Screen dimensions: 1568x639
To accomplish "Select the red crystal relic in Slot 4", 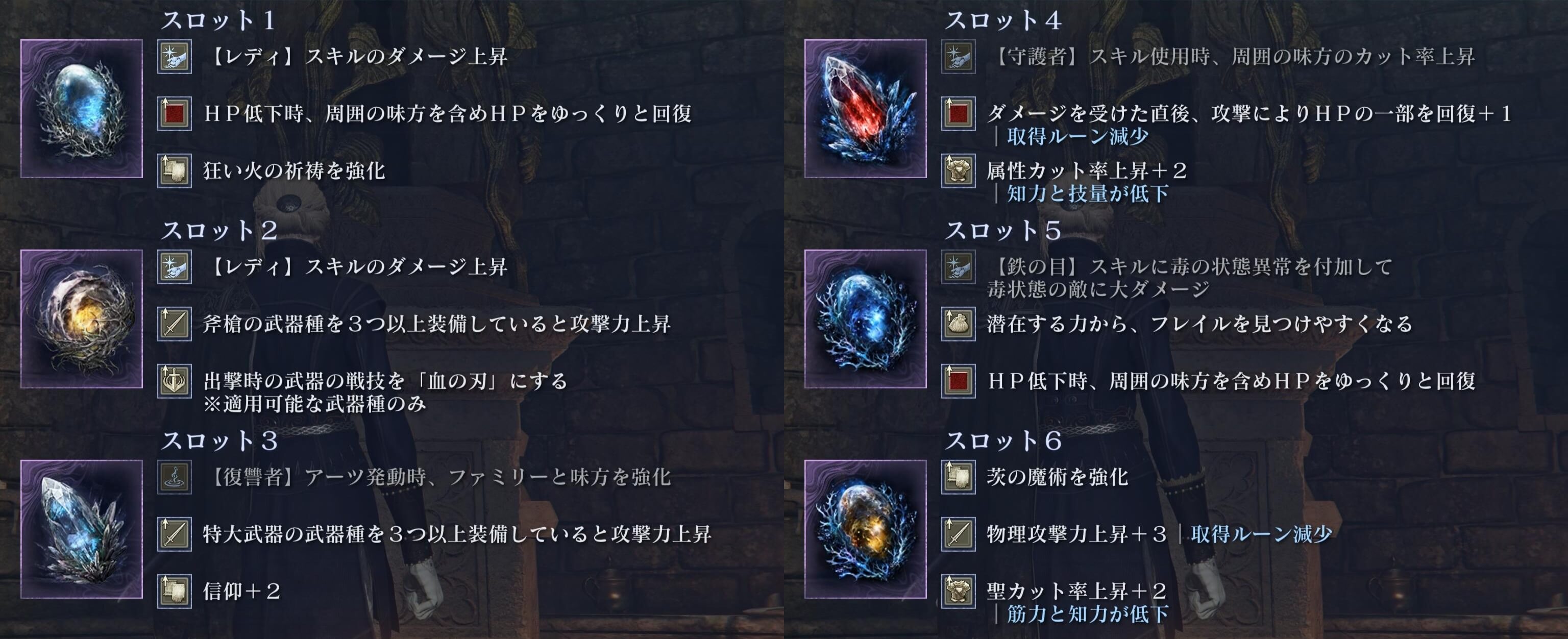I will (866, 109).
